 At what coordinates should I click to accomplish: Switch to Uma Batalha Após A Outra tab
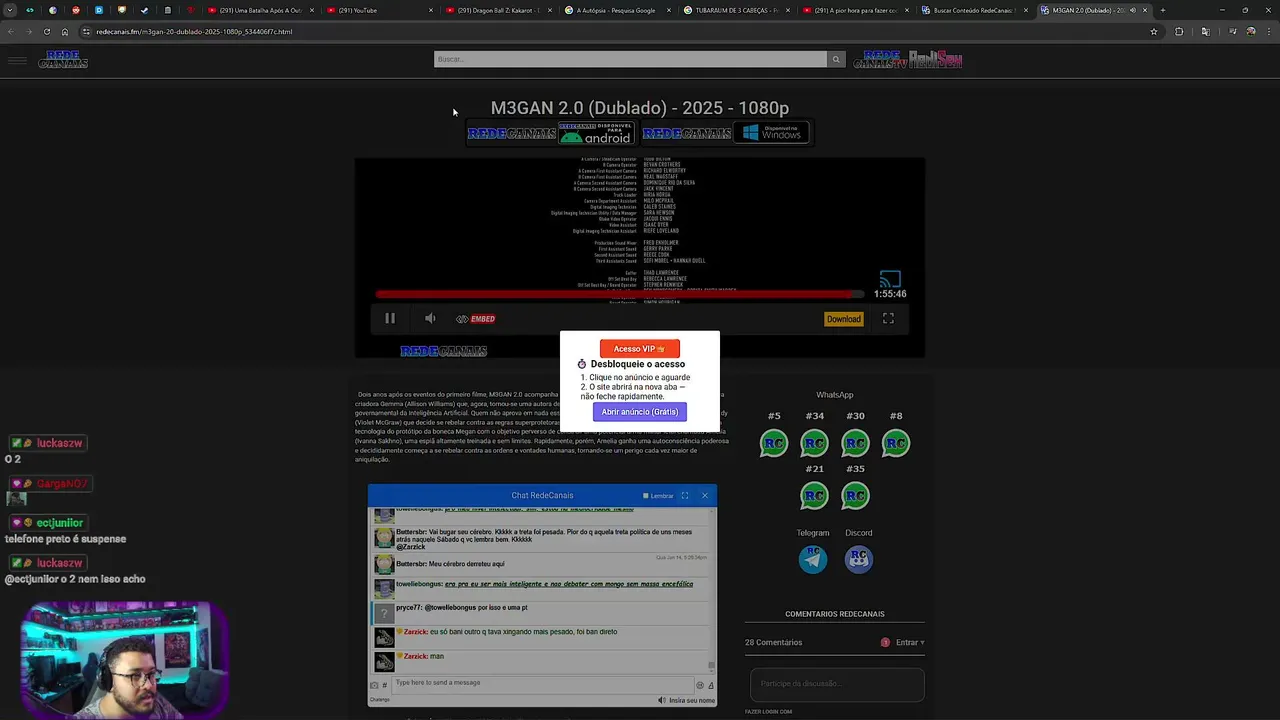pyautogui.click(x=260, y=10)
